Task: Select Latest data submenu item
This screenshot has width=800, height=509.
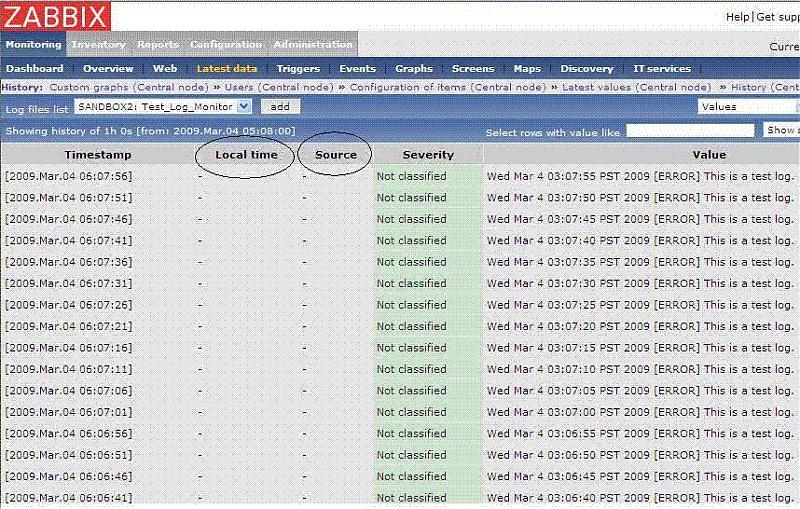Action: [227, 68]
